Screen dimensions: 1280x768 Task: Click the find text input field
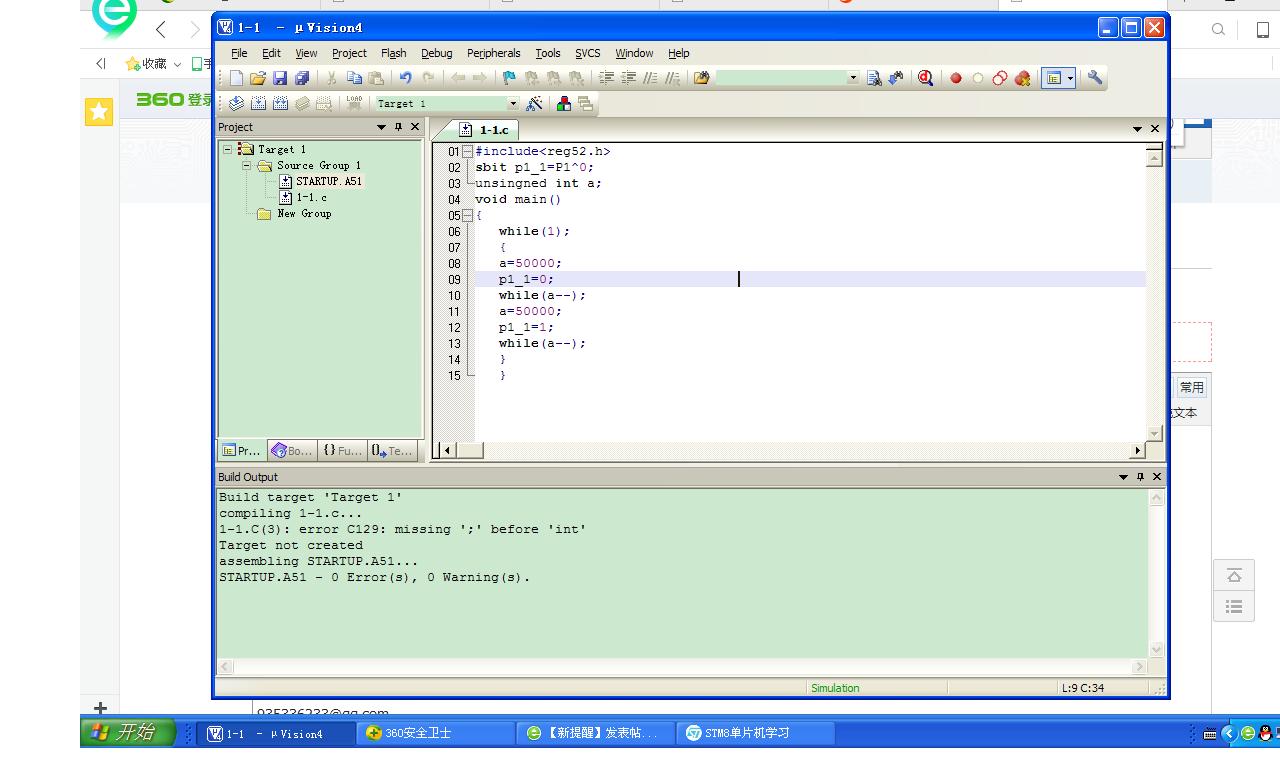[x=781, y=78]
